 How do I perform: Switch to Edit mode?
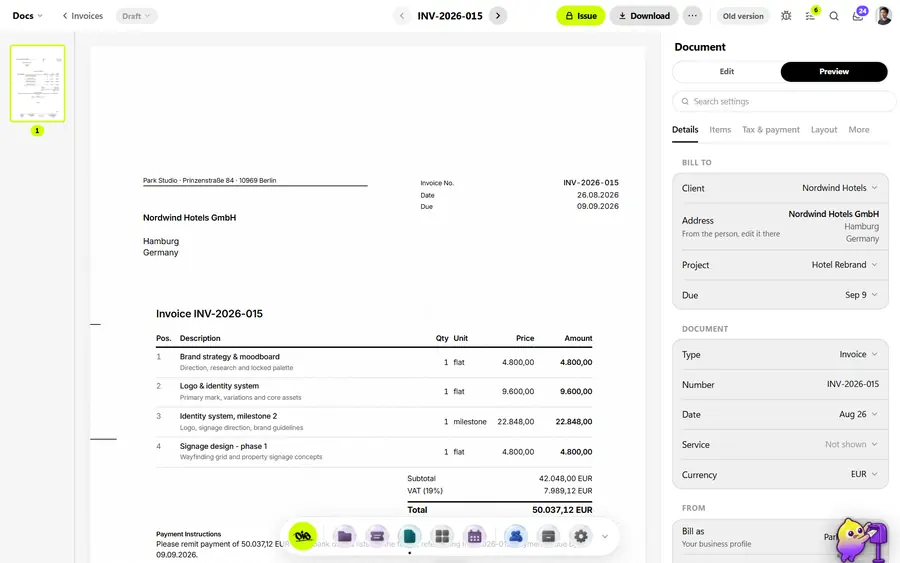727,72
